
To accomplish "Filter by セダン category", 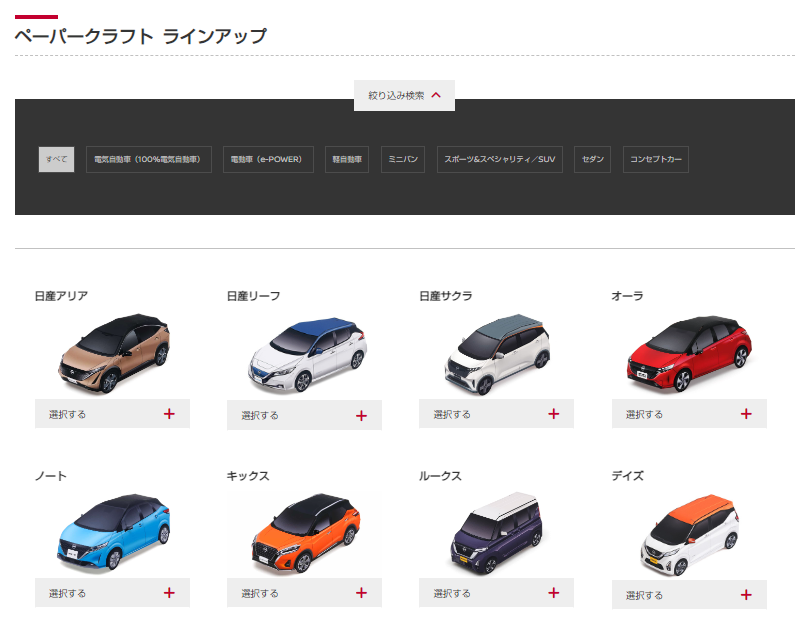I will click(593, 159).
